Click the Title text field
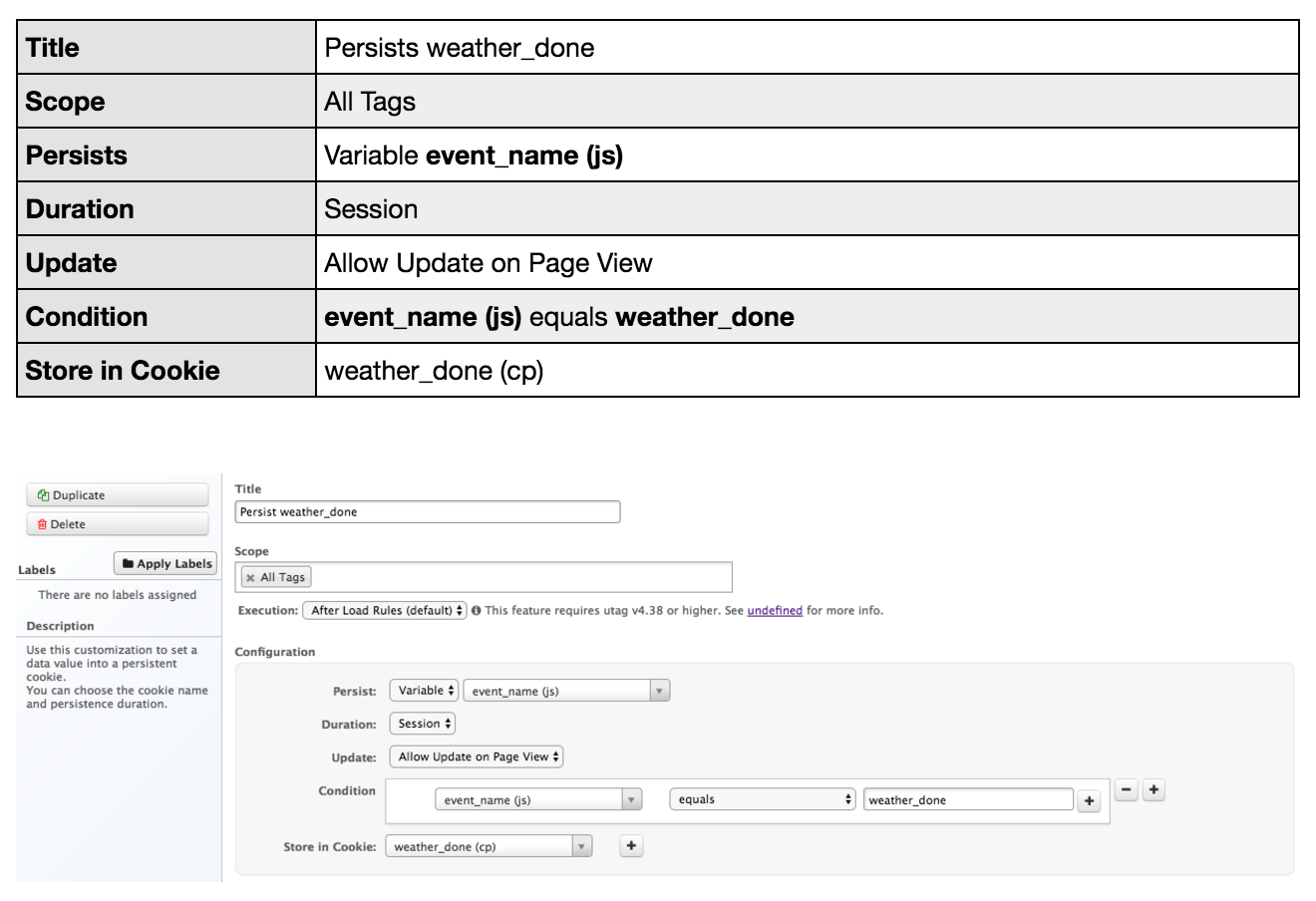The height and width of the screenshot is (901, 1316). tap(427, 512)
